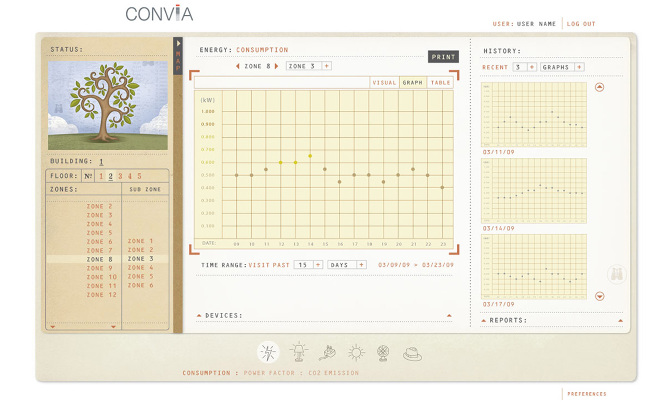Image resolution: width=670 pixels, height=414 pixels.
Task: Click the binoculars icon beside History panel
Action: (617, 274)
